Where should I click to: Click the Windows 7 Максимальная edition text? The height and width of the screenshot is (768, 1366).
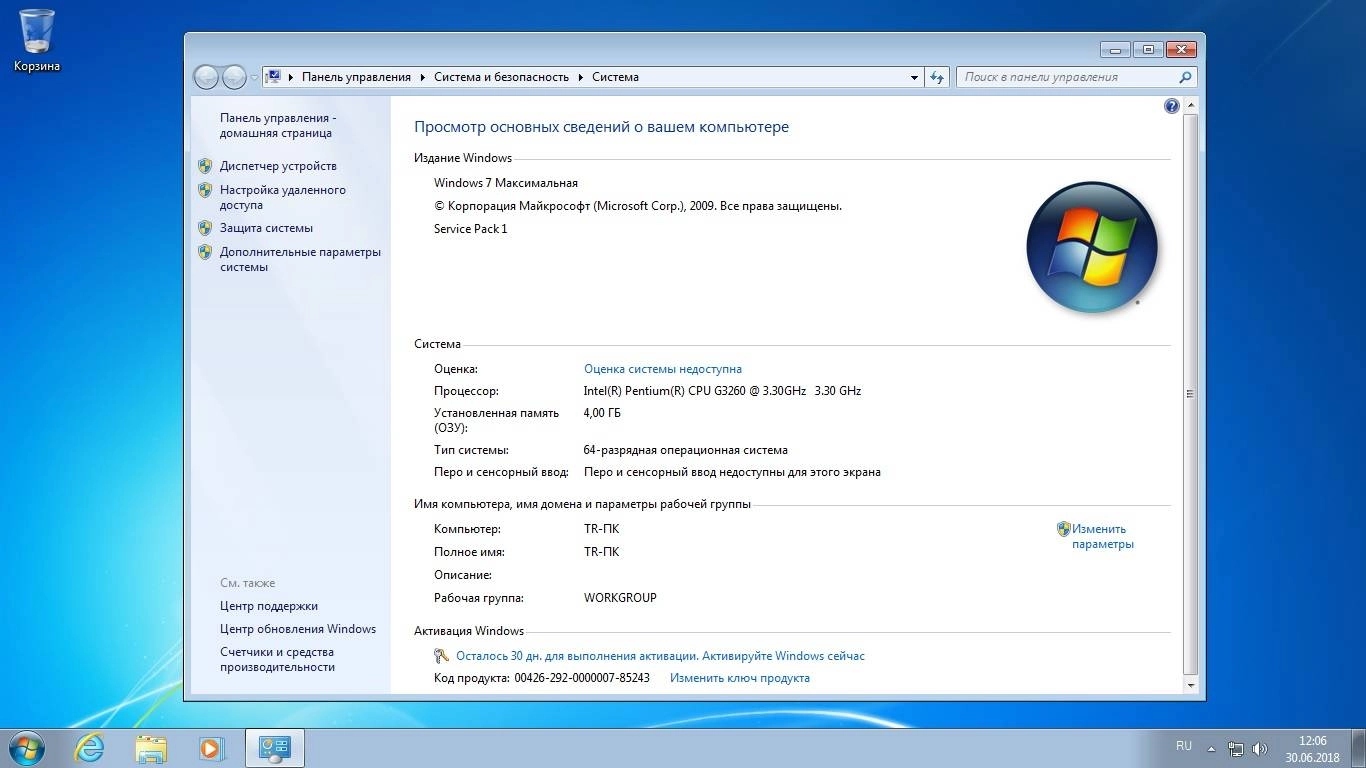tap(506, 183)
